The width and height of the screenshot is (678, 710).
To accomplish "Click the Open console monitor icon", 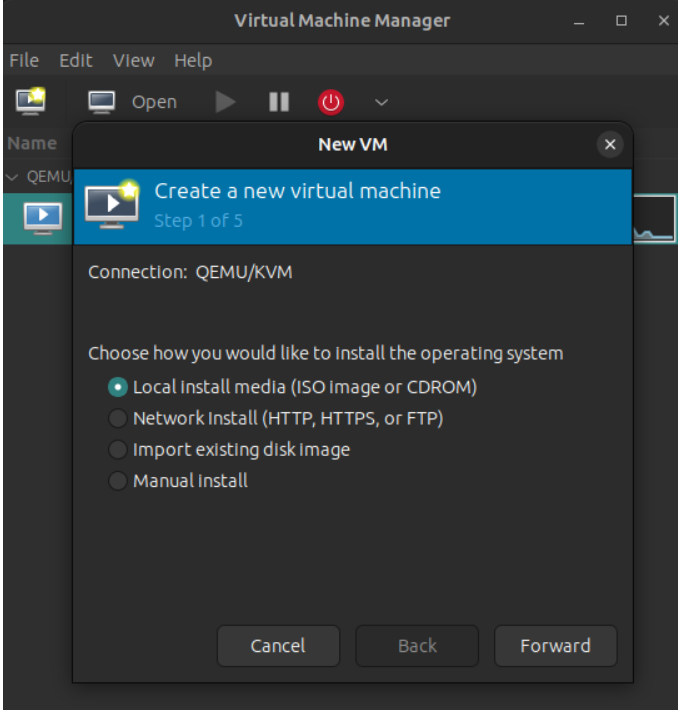I will click(101, 102).
